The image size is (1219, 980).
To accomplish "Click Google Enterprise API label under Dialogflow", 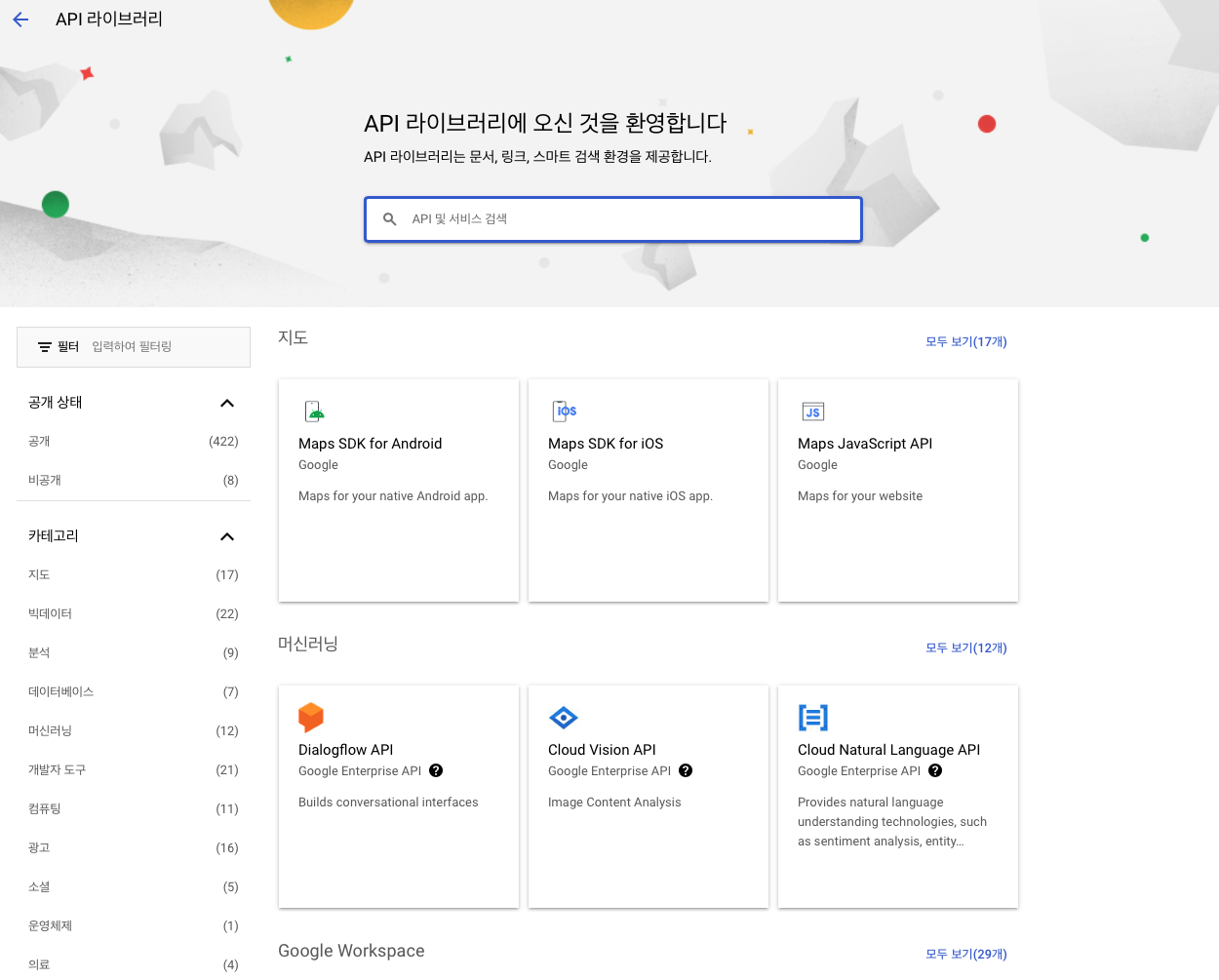I will [x=360, y=771].
